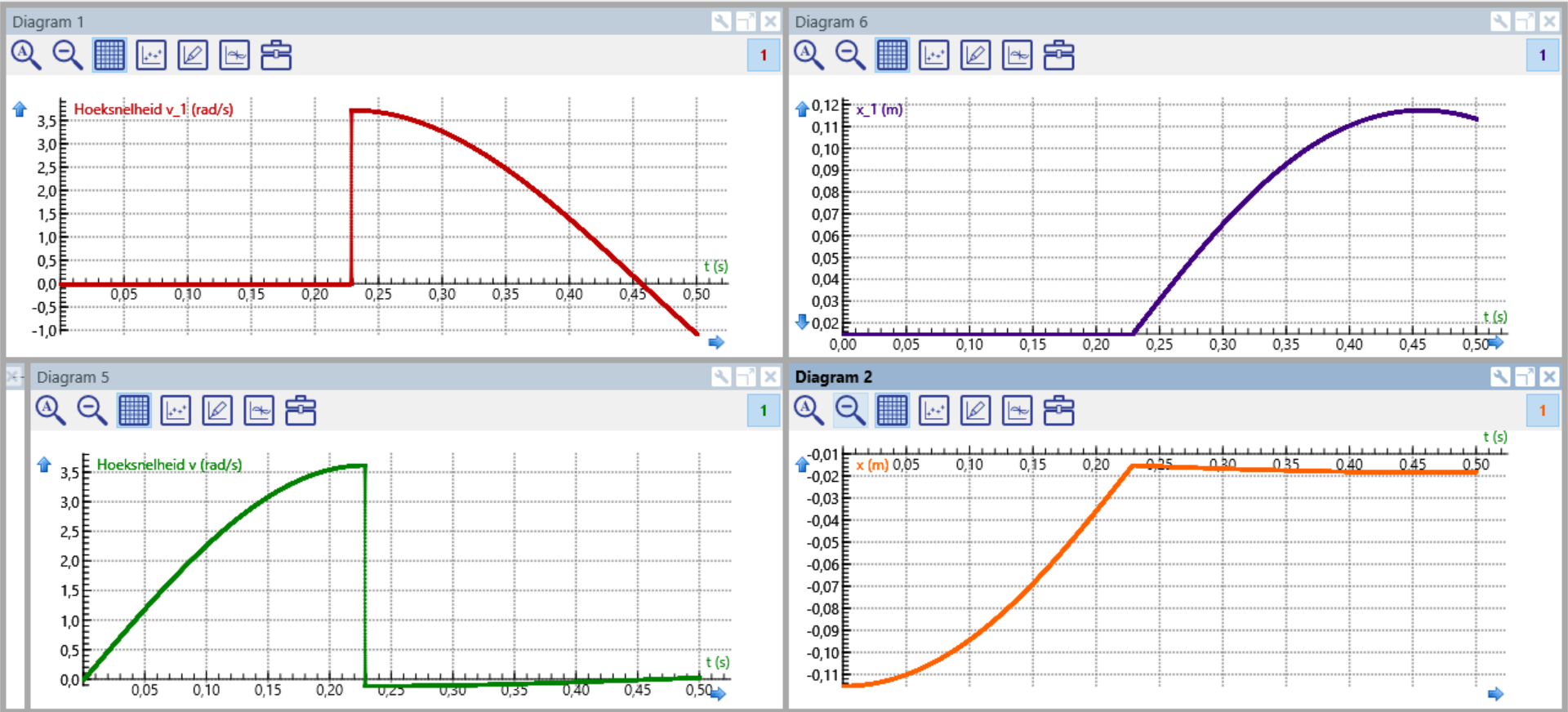Image resolution: width=1568 pixels, height=712 pixels.
Task: Click the right arrow on Diagram 2 axis
Action: point(1495,694)
